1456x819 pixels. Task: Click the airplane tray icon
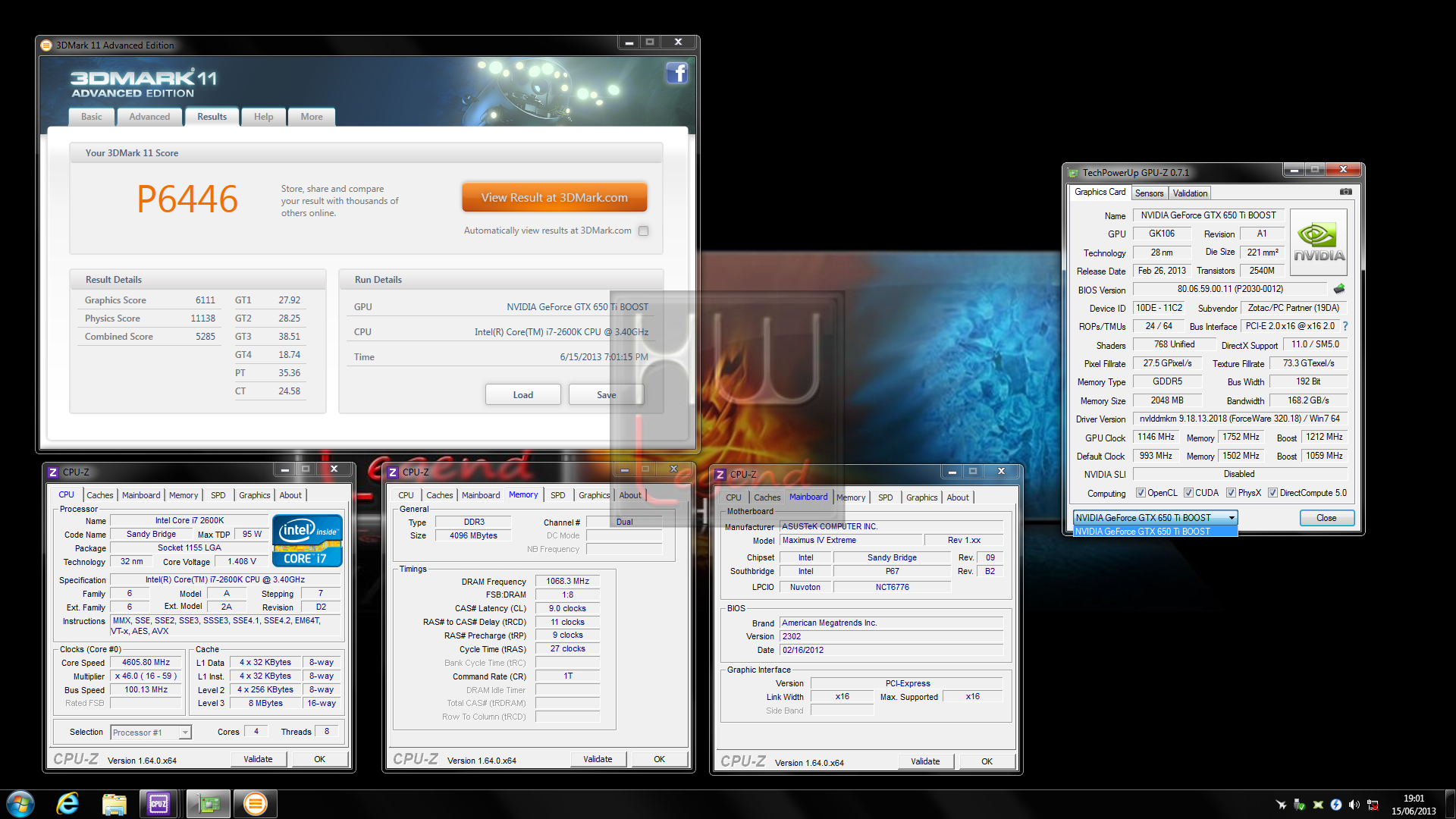tap(1282, 805)
